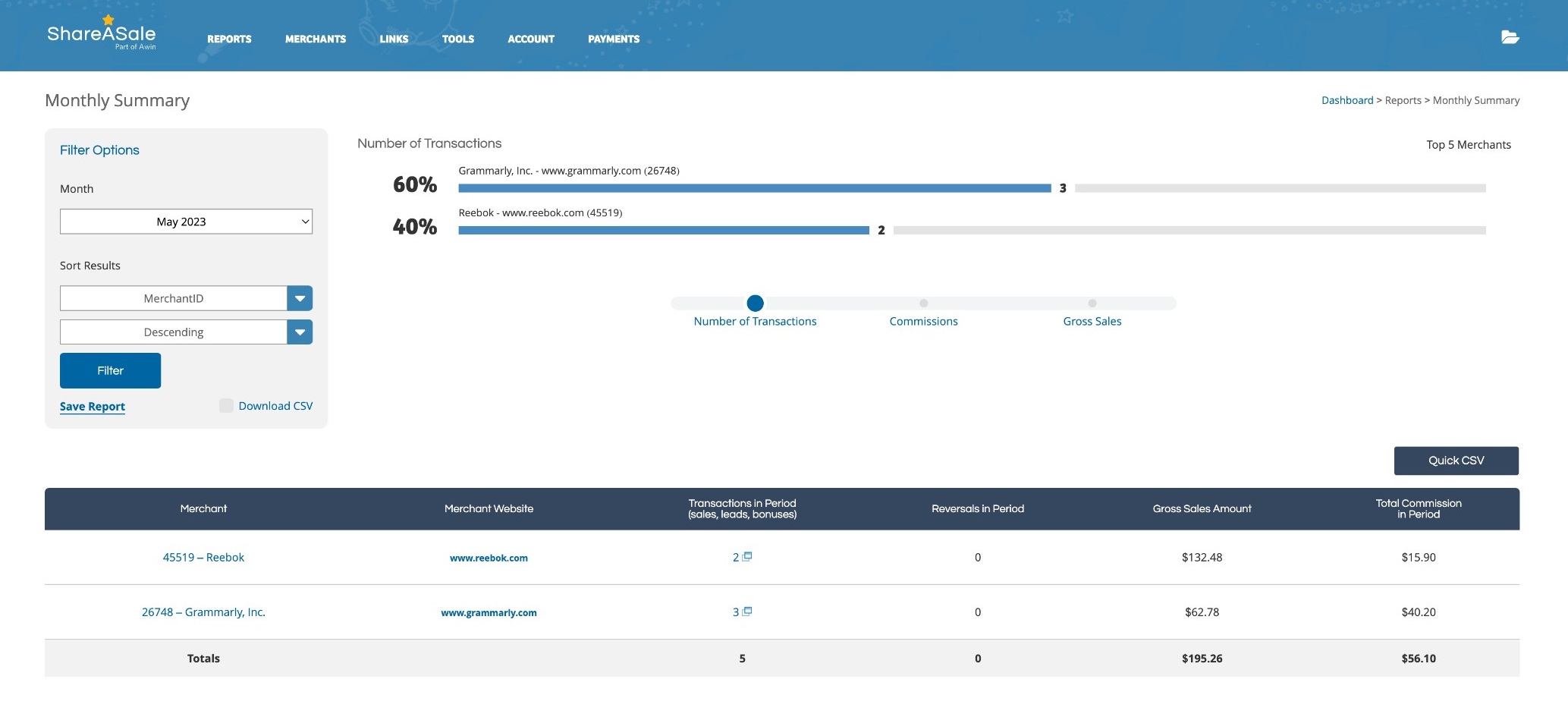Open the Payments menu
The height and width of the screenshot is (714, 1568).
click(x=614, y=39)
